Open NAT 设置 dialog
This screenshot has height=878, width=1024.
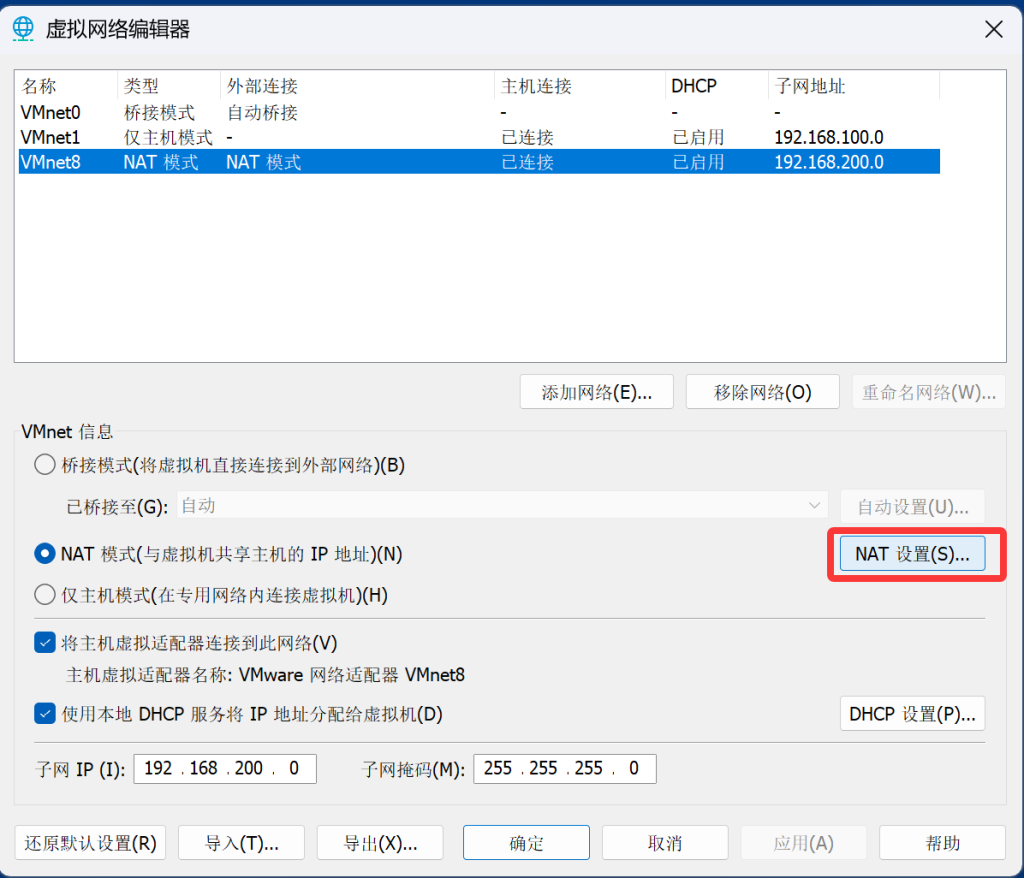(x=912, y=554)
